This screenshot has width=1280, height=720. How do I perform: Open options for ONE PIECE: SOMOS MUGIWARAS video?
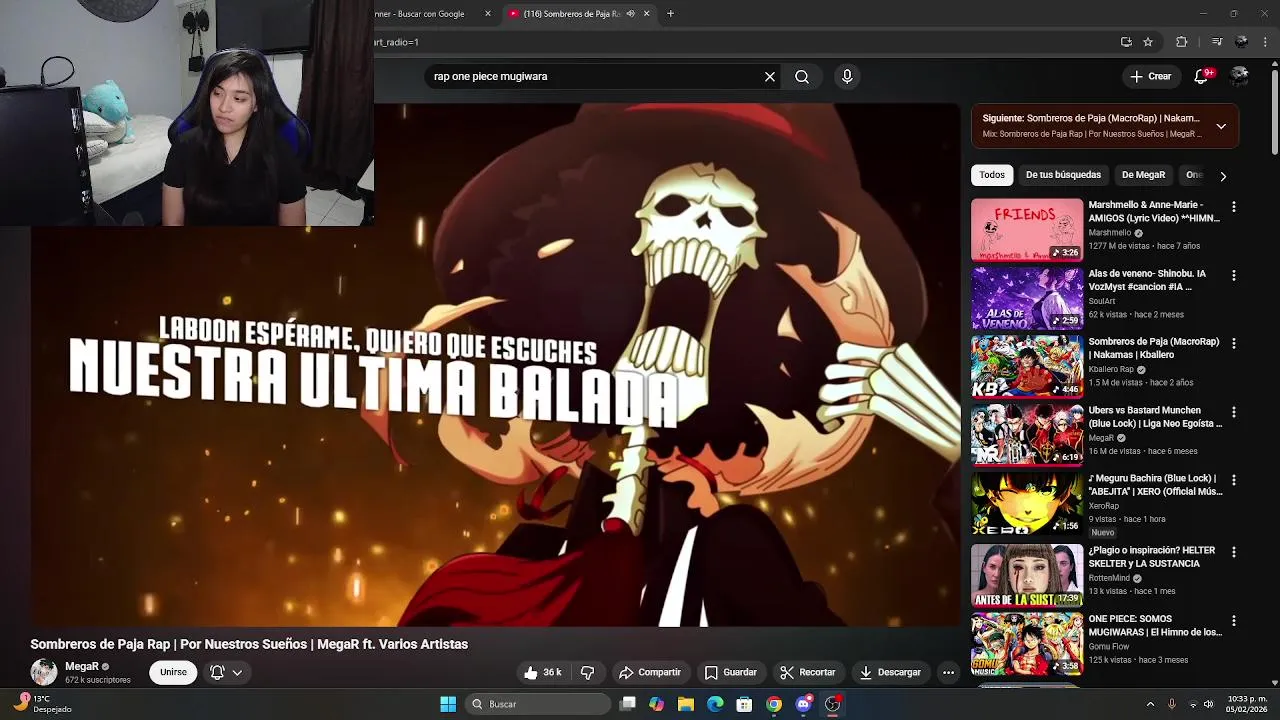(1234, 621)
